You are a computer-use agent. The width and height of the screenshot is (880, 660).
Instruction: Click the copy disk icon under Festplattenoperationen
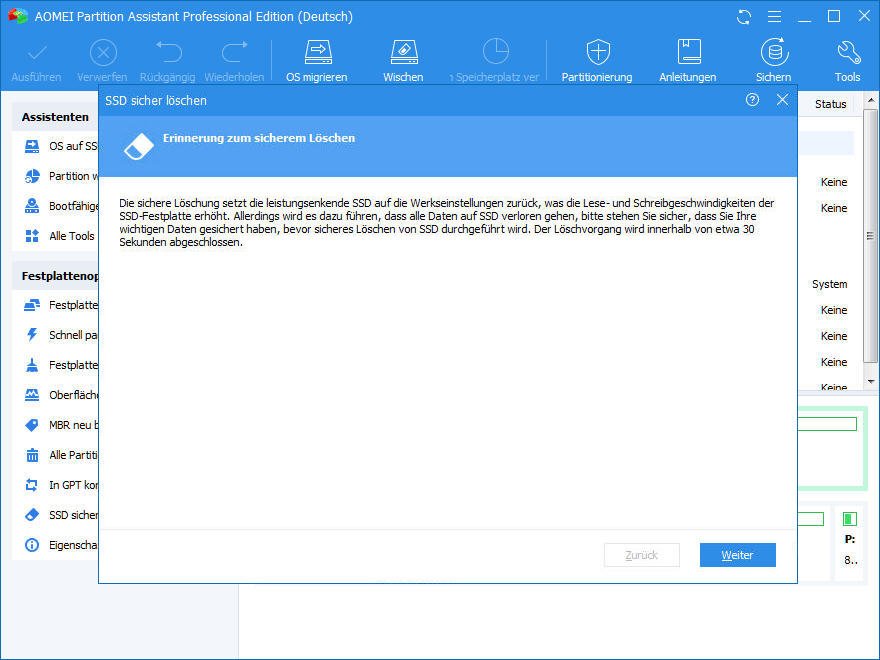(x=32, y=305)
